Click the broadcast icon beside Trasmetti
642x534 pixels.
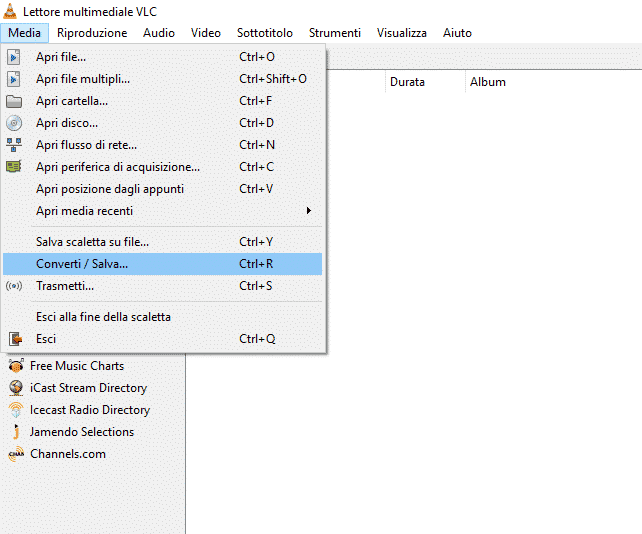point(14,286)
